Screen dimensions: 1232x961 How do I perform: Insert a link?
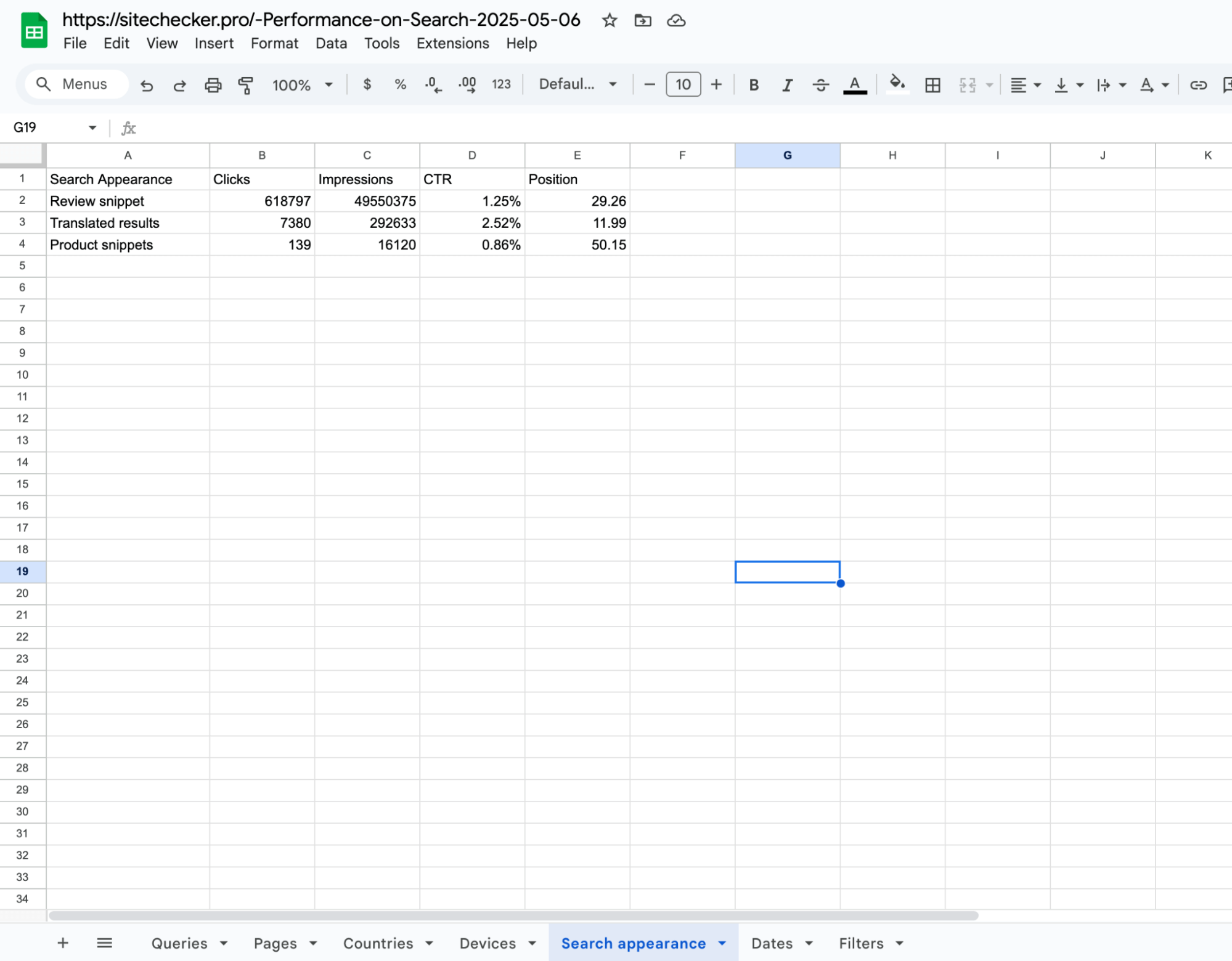point(1197,85)
